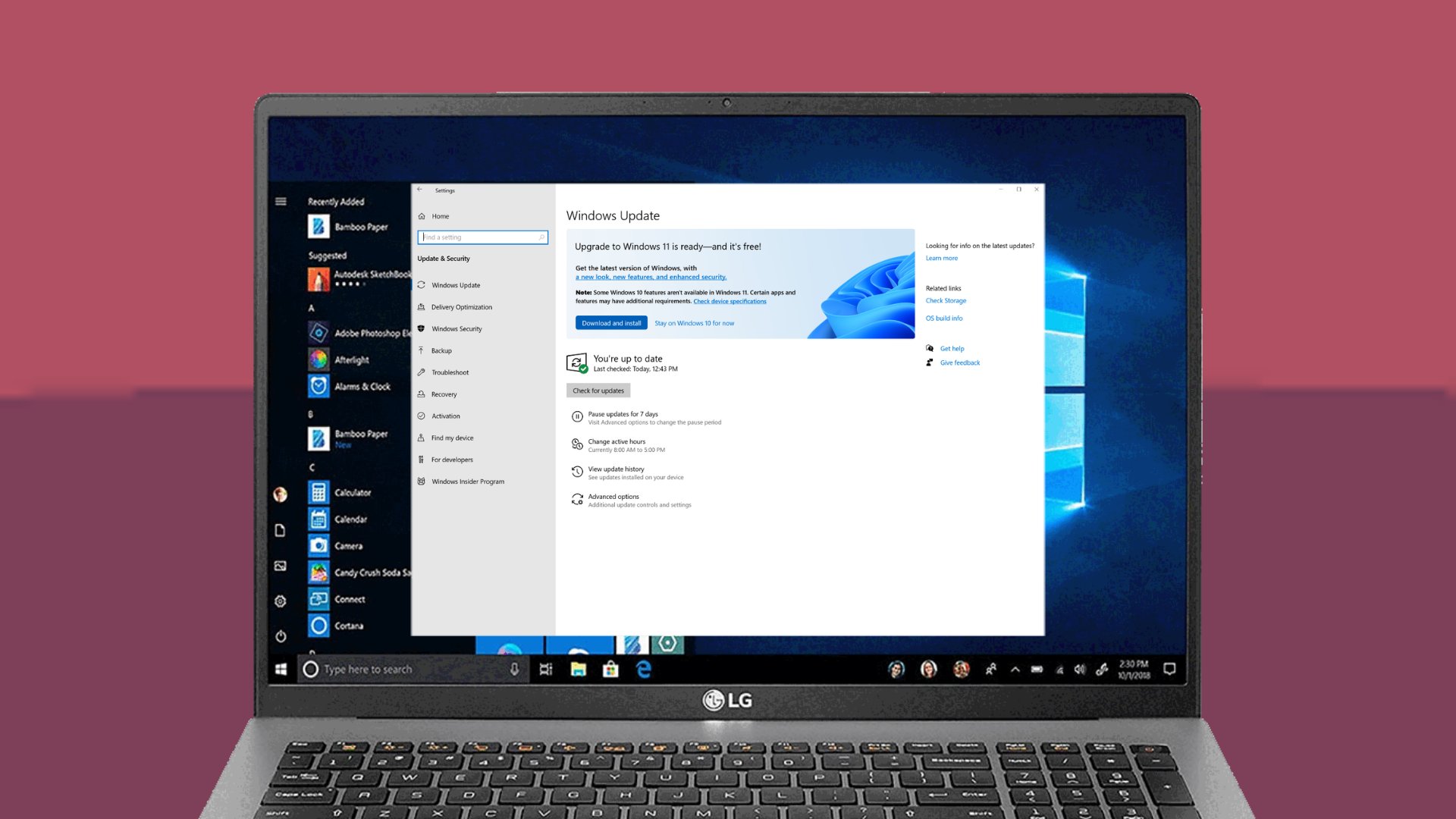Click the Change active hours icon
Image resolution: width=1456 pixels, height=819 pixels.
(x=577, y=444)
